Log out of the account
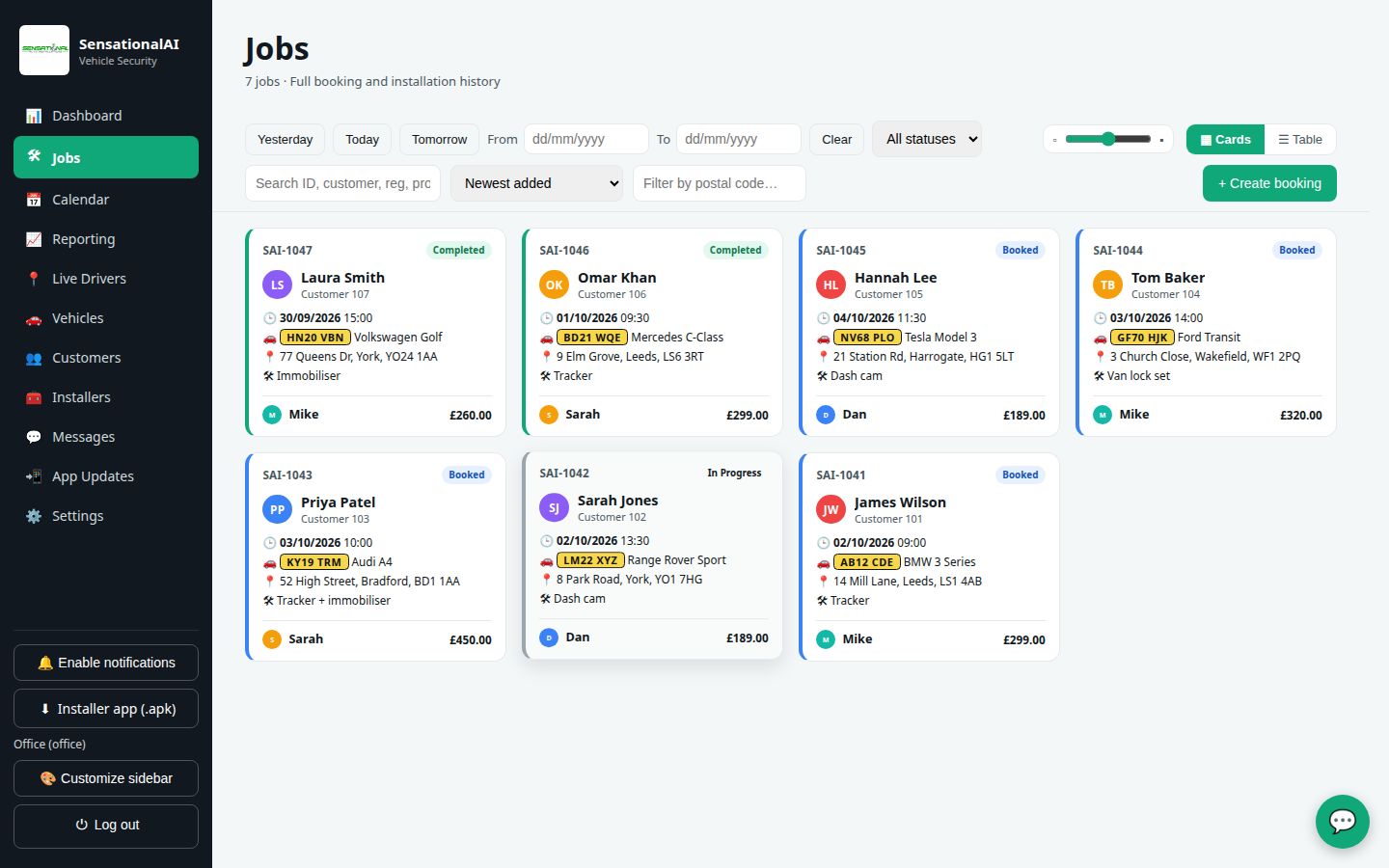 [x=106, y=826]
